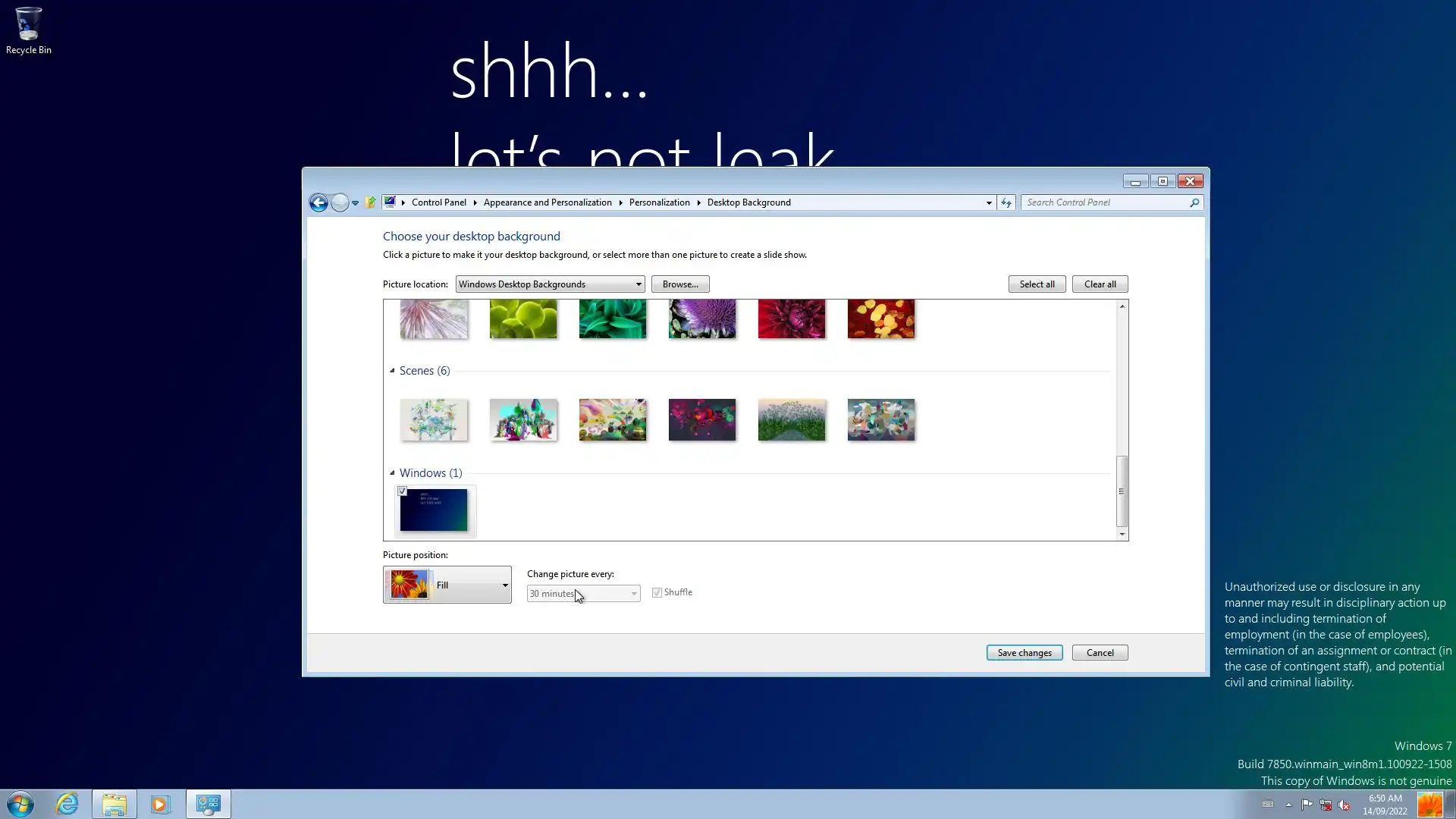Viewport: 1456px width, 819px height.
Task: Click the search magnifier icon
Action: (x=1194, y=202)
